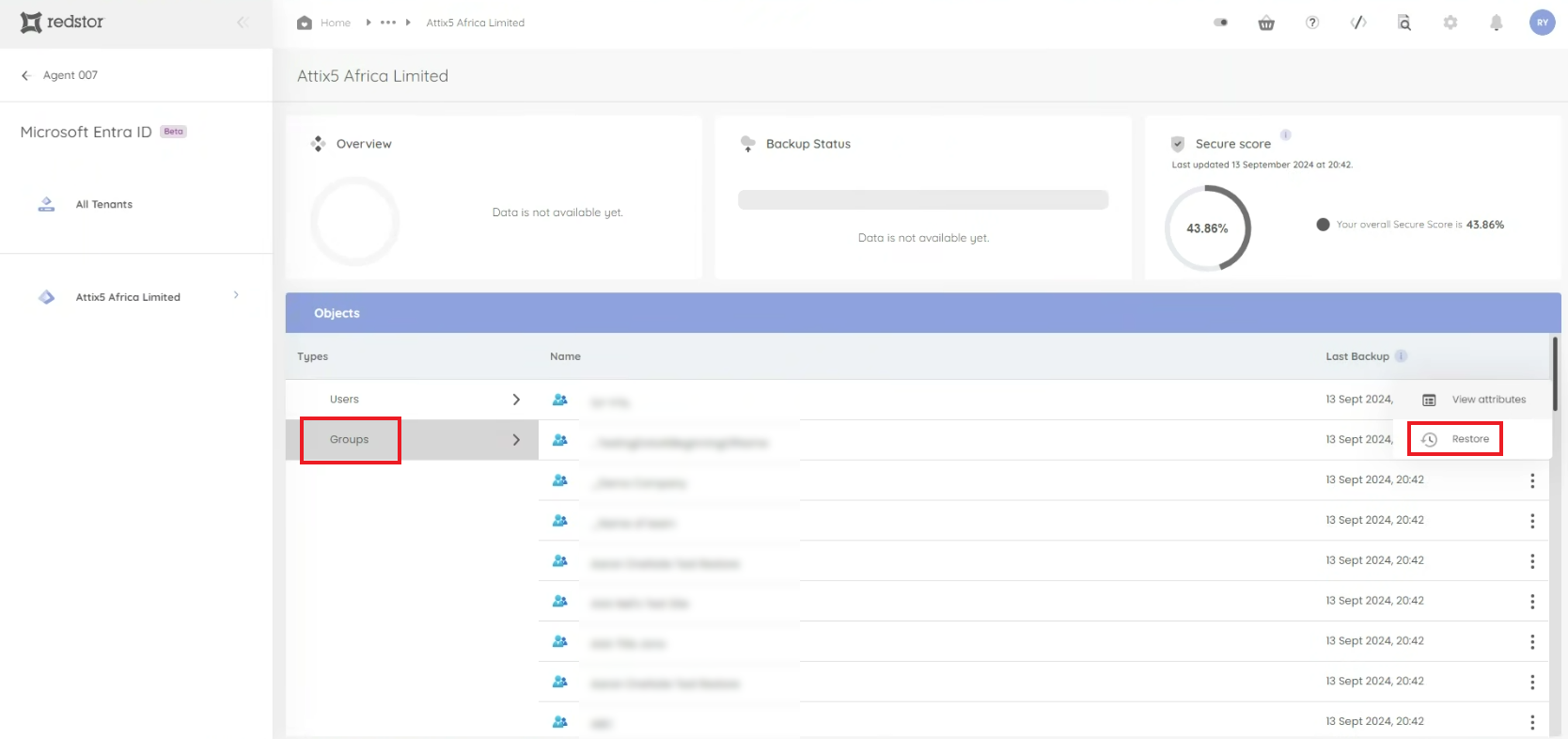Open the more-options menu in the seventh row
This screenshot has height=739, width=1568.
pyautogui.click(x=1532, y=642)
